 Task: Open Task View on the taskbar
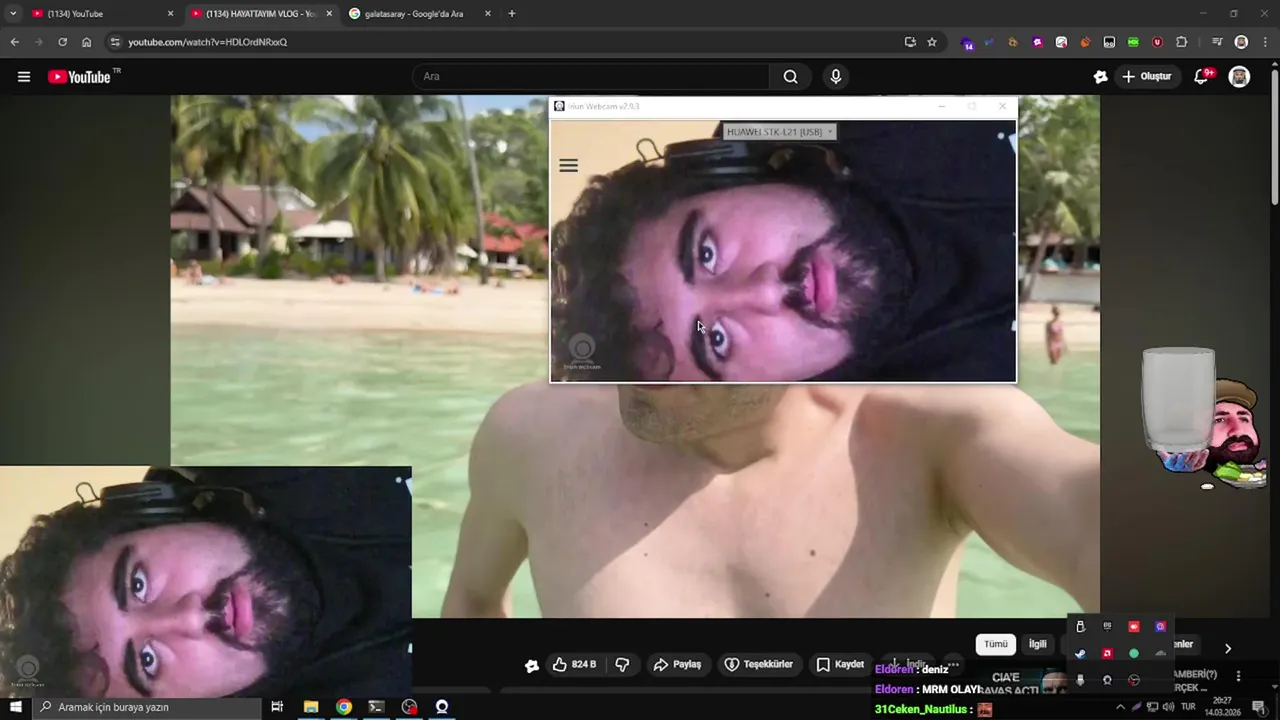[277, 707]
